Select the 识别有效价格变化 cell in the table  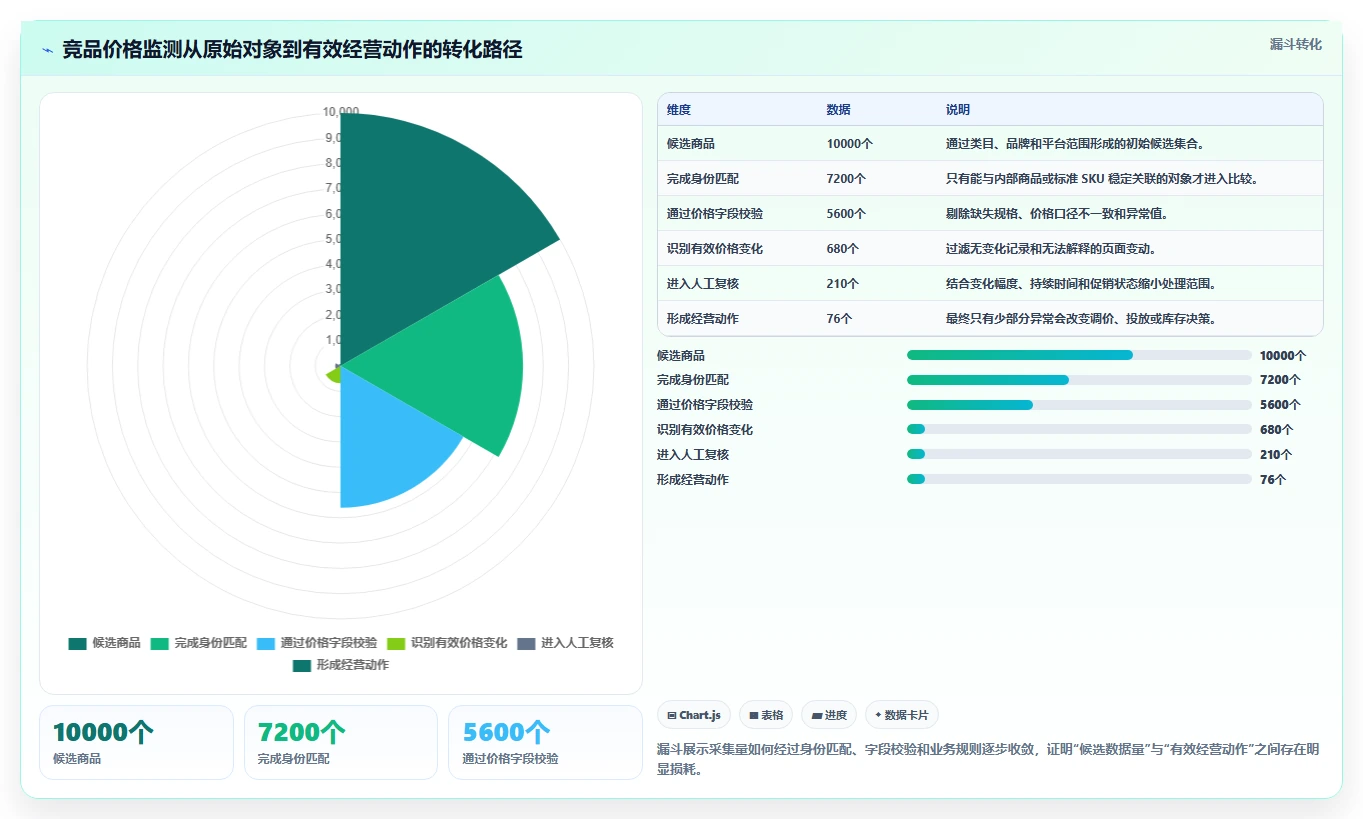715,249
